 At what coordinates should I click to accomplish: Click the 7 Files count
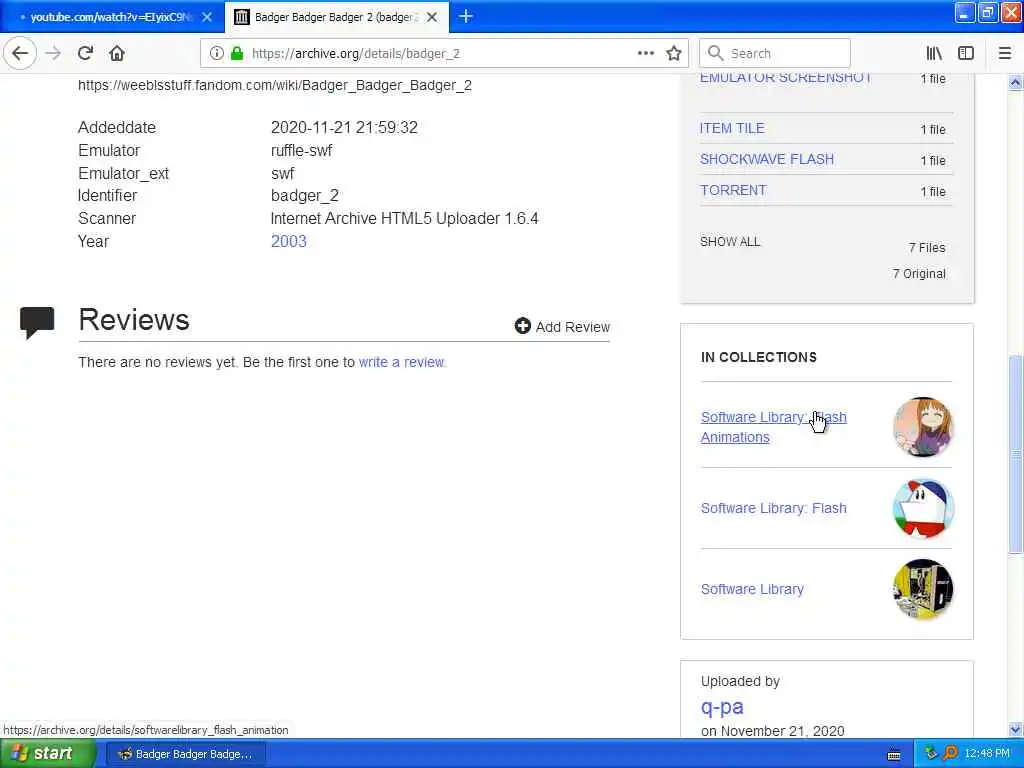click(x=927, y=248)
